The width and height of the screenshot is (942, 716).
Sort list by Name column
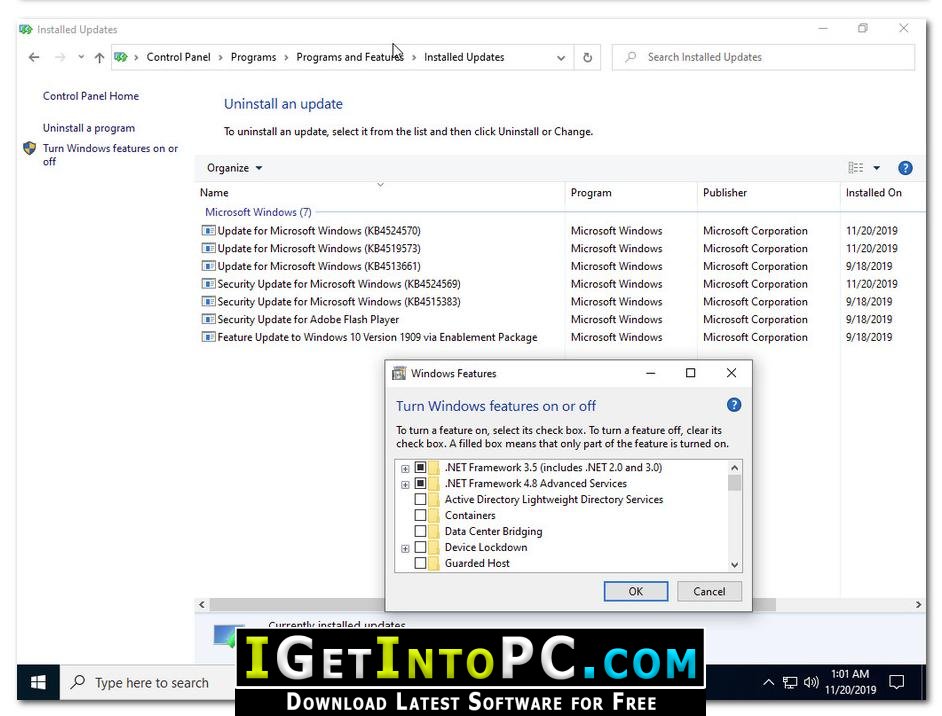(x=214, y=193)
